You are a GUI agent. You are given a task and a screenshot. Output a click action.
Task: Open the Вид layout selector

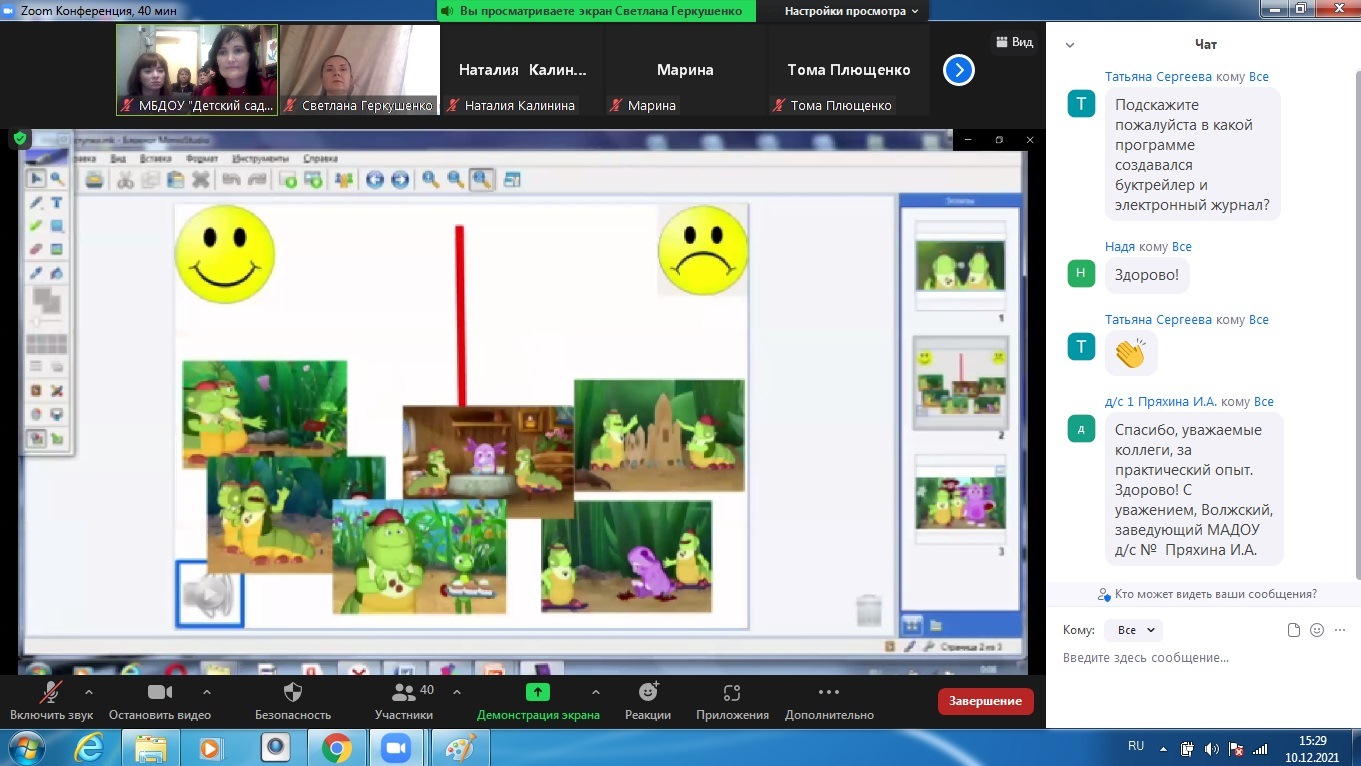[x=1014, y=42]
